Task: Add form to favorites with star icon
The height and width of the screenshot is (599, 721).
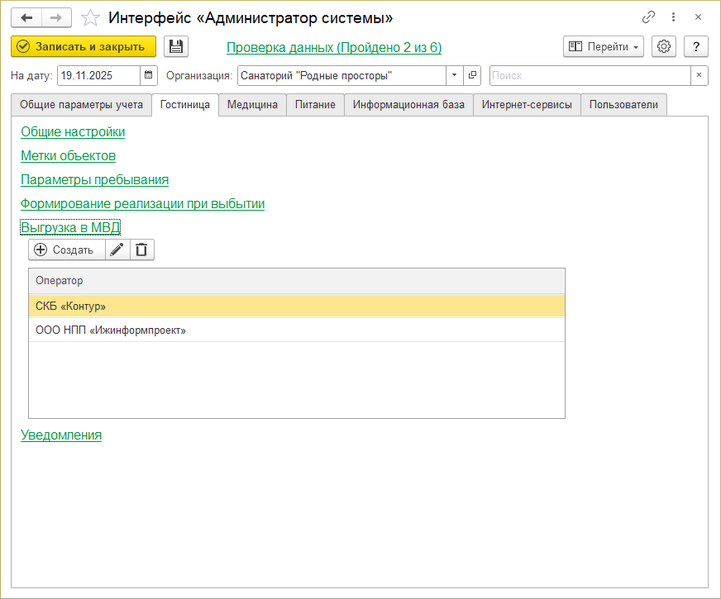Action: click(90, 18)
